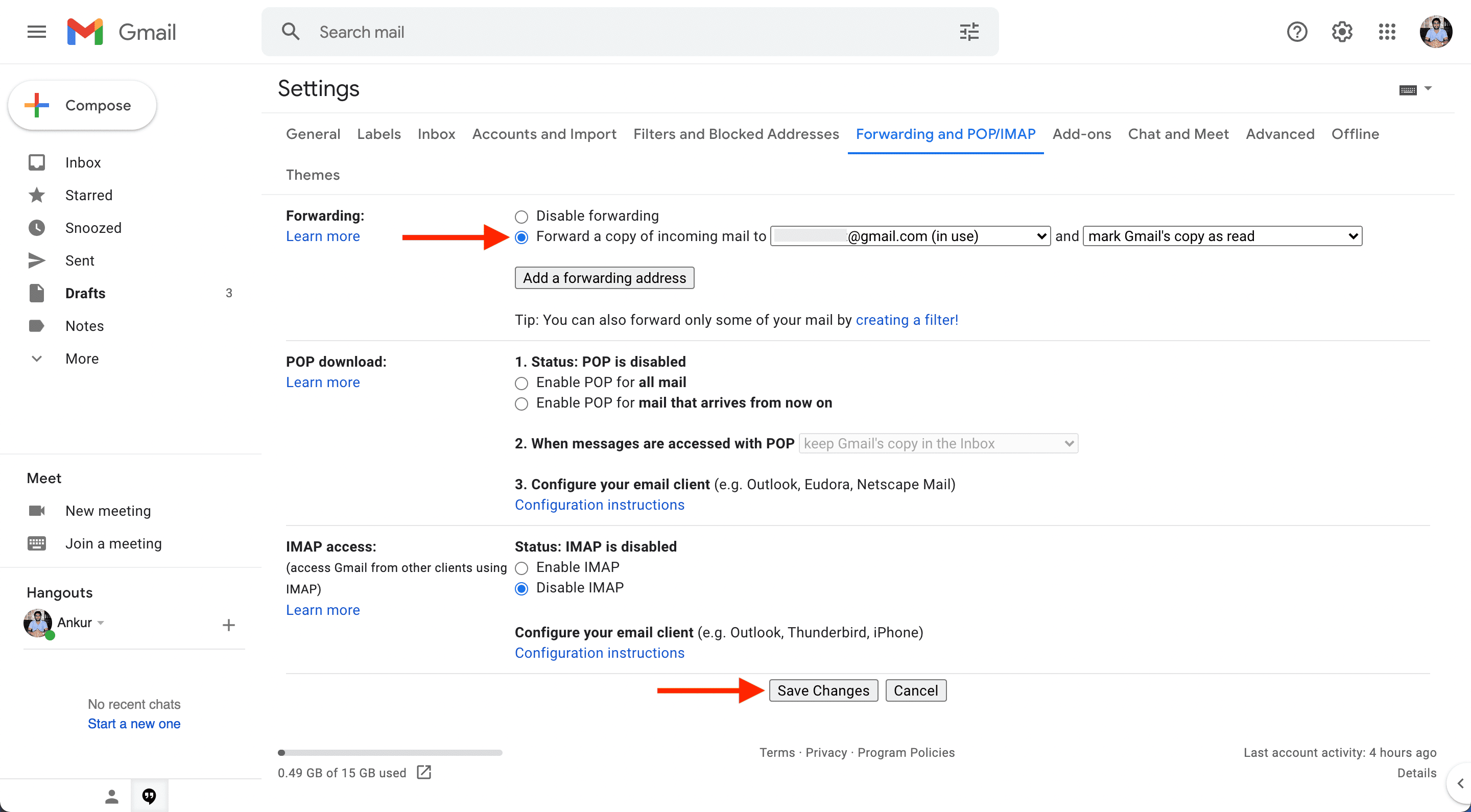Viewport: 1471px width, 812px height.
Task: Open storage management external link icon
Action: [424, 772]
